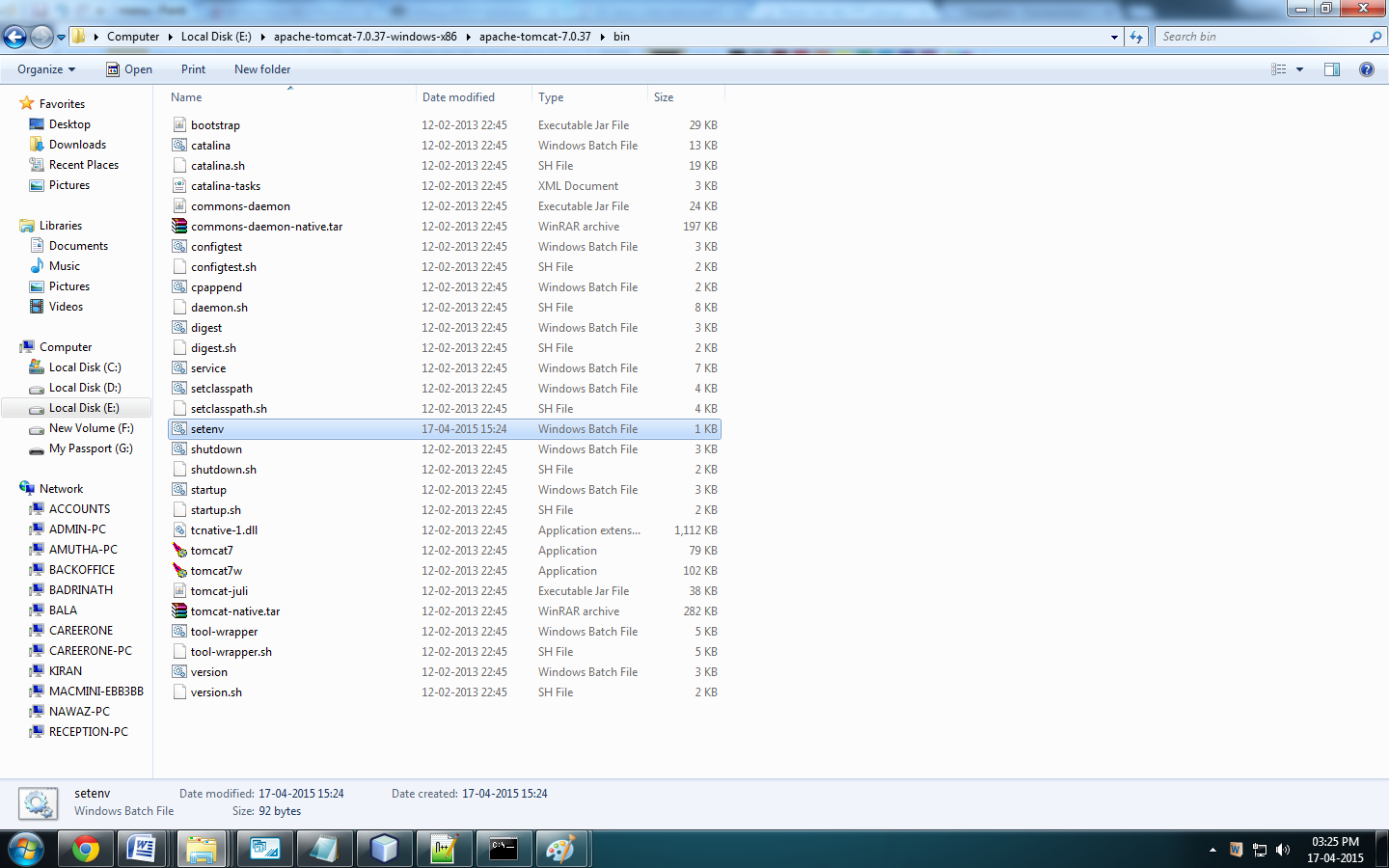Select the shutdown batch file icon
This screenshot has height=868, width=1389.
click(179, 448)
